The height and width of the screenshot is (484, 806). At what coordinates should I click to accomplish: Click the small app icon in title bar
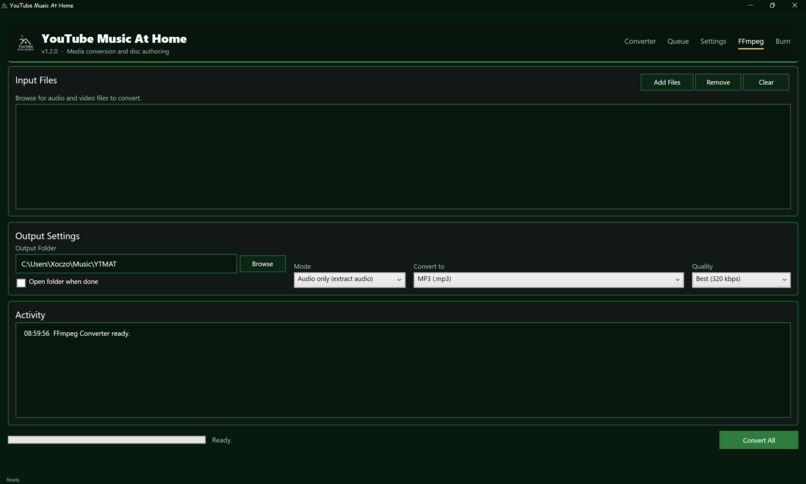point(4,6)
